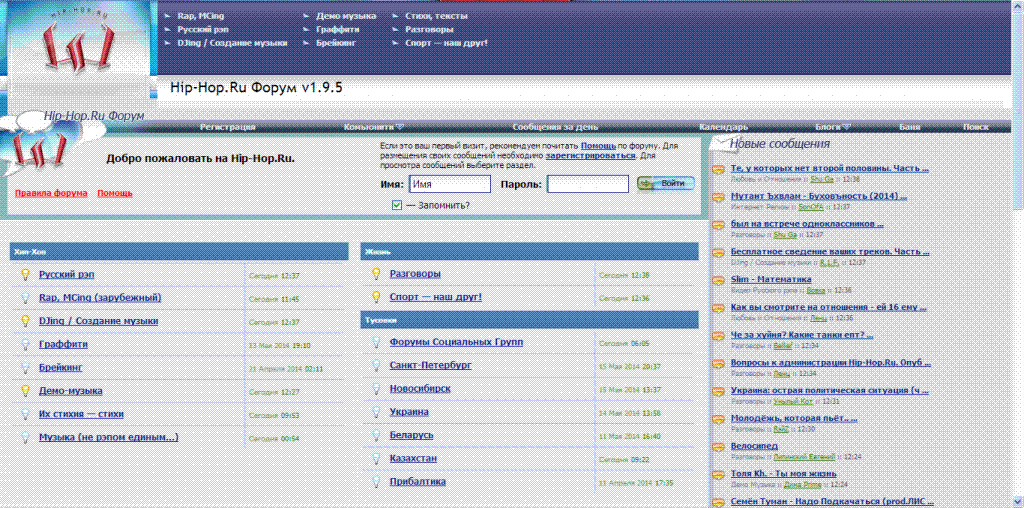Image resolution: width=1024 pixels, height=508 pixels.
Task: Click lightbulb icon beside Спорт — наш друг! row
Action: click(x=376, y=297)
